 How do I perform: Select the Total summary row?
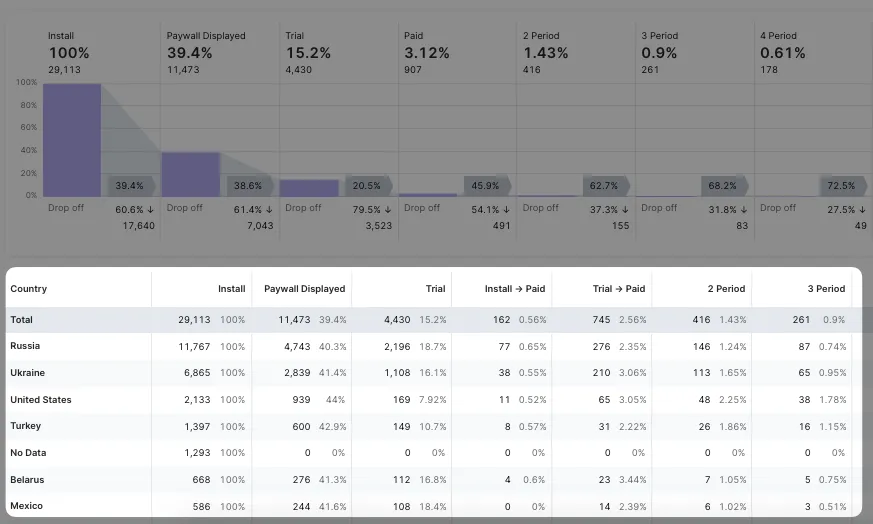click(x=22, y=320)
